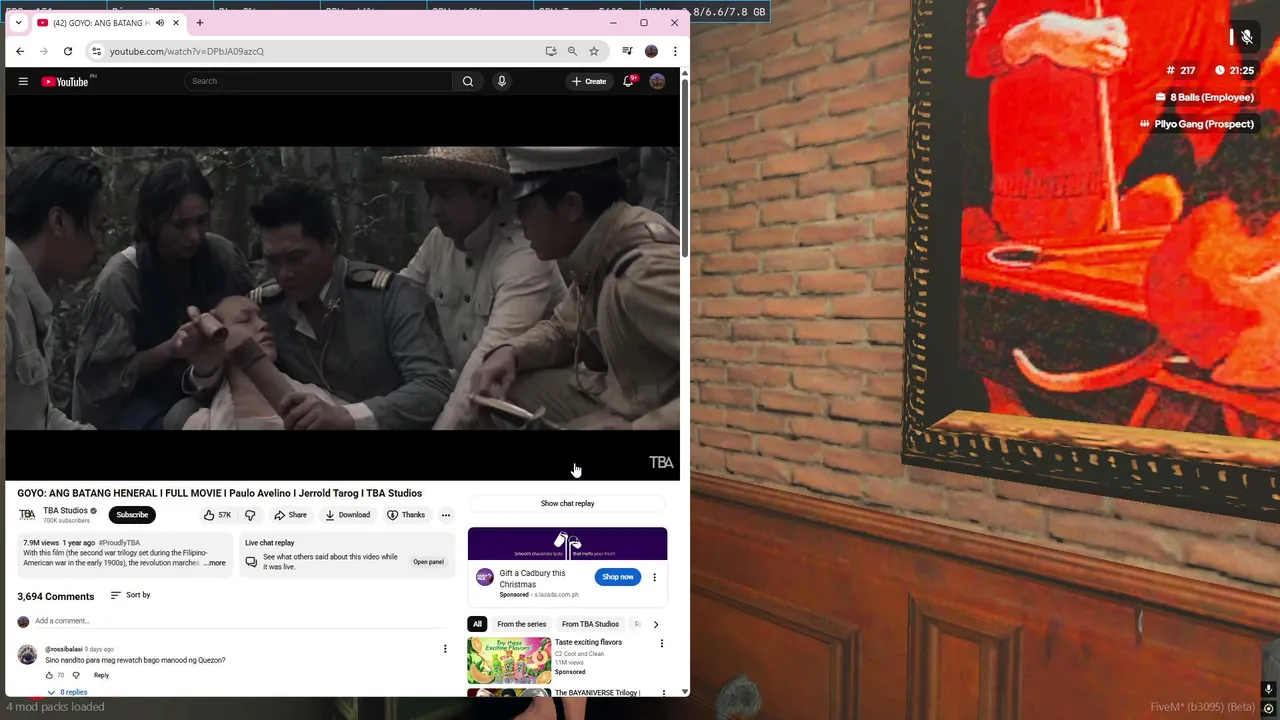Install app icon in address bar
1280x720 pixels.
[x=550, y=51]
